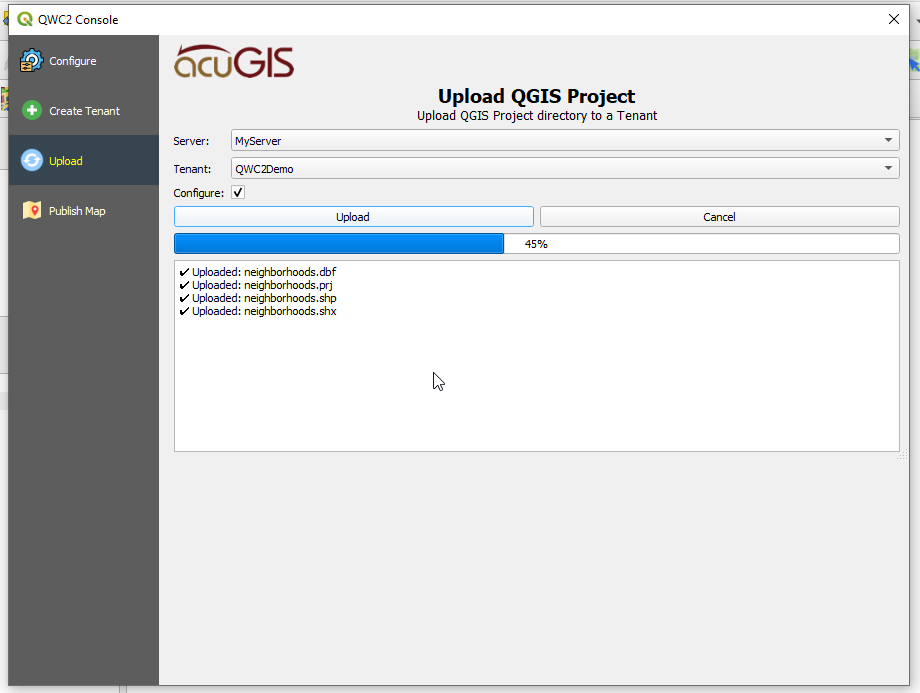Click checkmark beside neighborhoods.prj

coord(184,285)
